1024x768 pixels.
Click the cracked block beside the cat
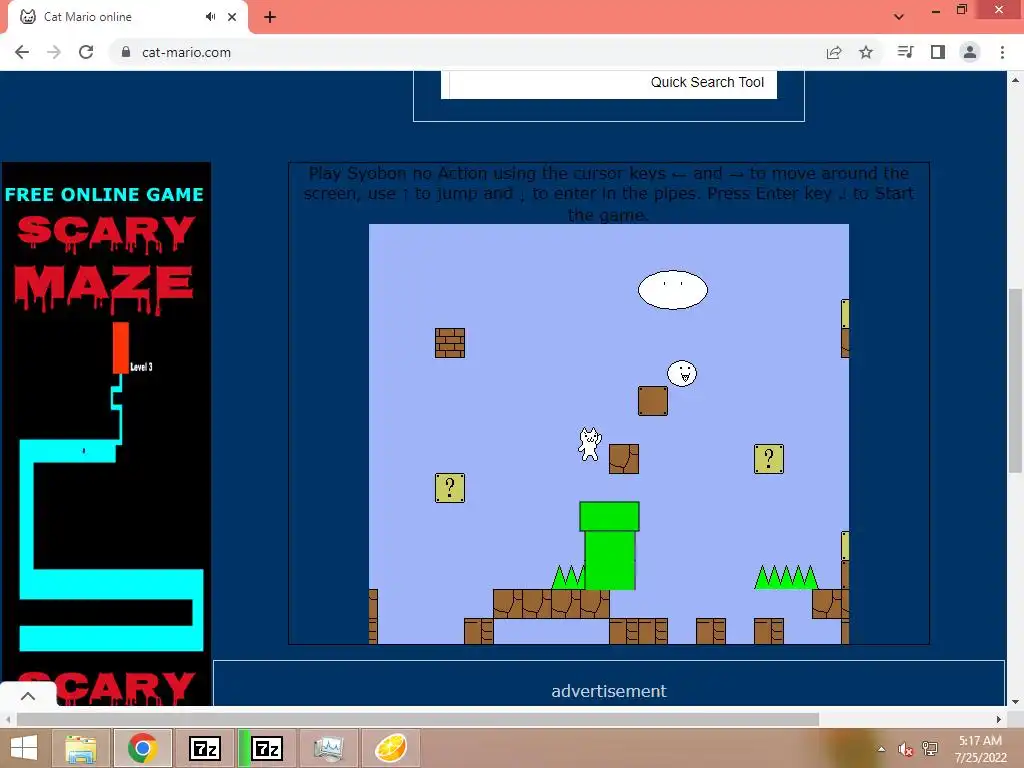pyautogui.click(x=624, y=459)
